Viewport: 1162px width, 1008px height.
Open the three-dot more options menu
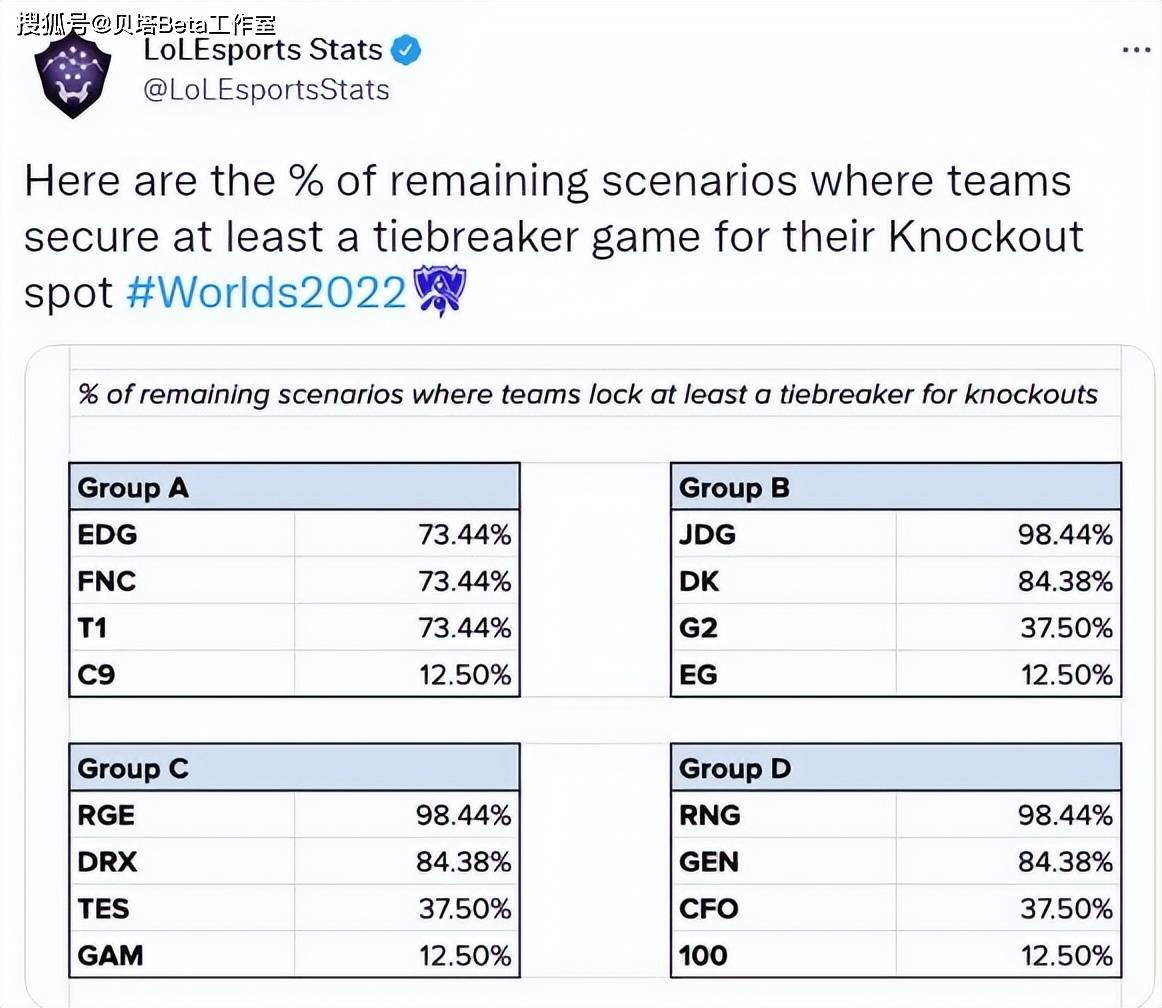1135,50
